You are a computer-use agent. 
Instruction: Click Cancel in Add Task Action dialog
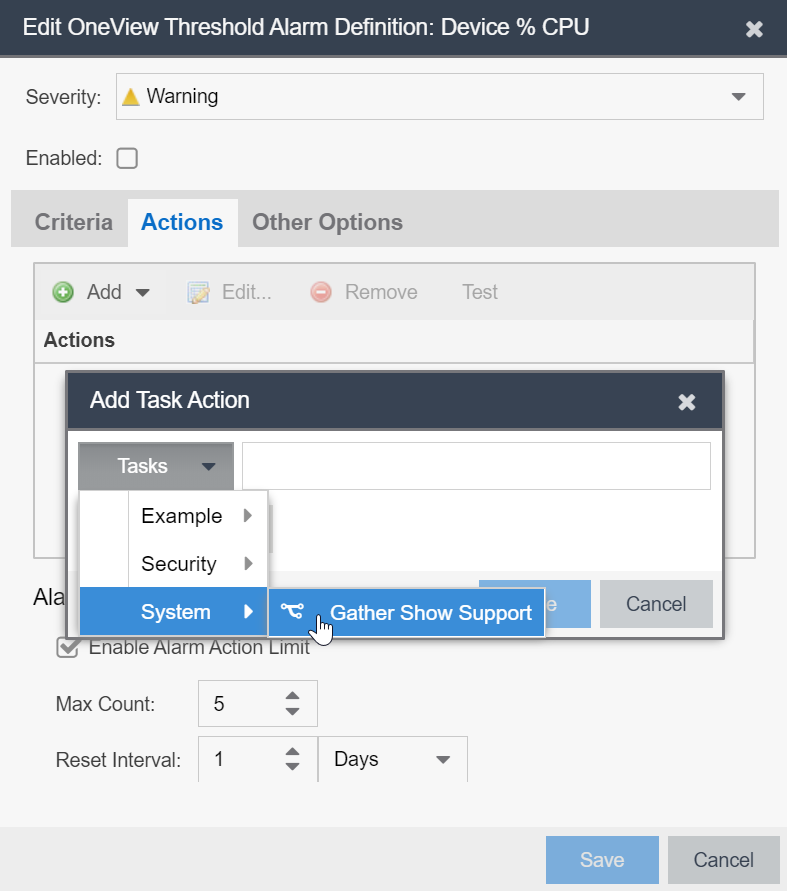point(656,604)
